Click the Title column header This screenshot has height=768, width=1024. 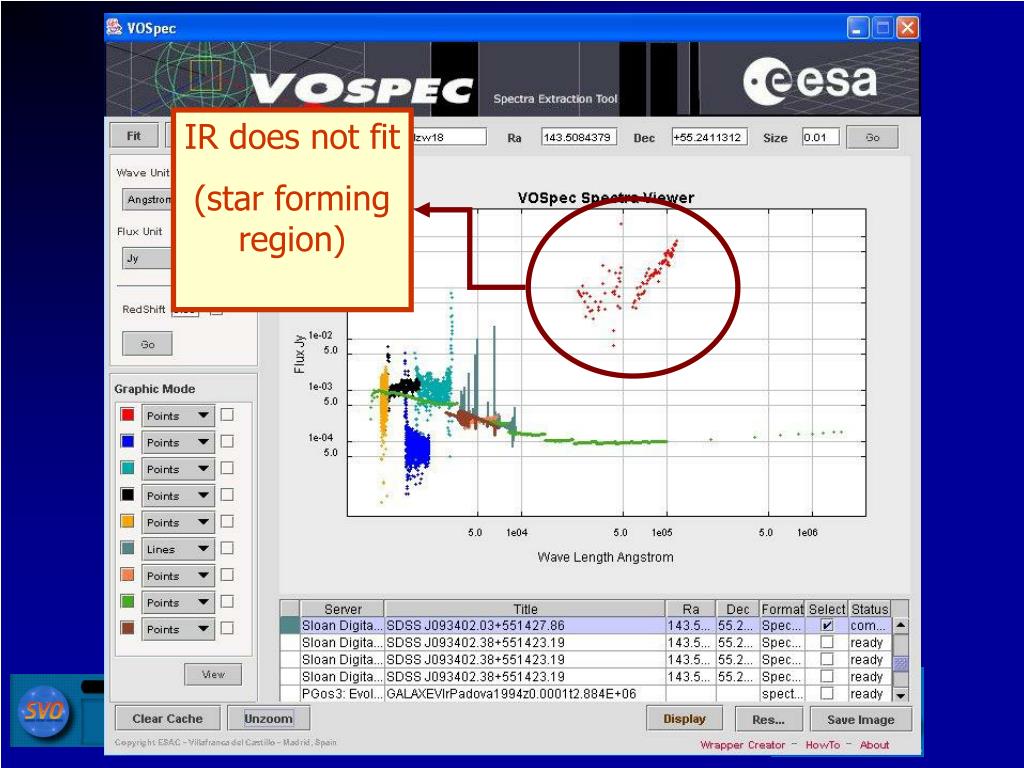click(x=525, y=609)
